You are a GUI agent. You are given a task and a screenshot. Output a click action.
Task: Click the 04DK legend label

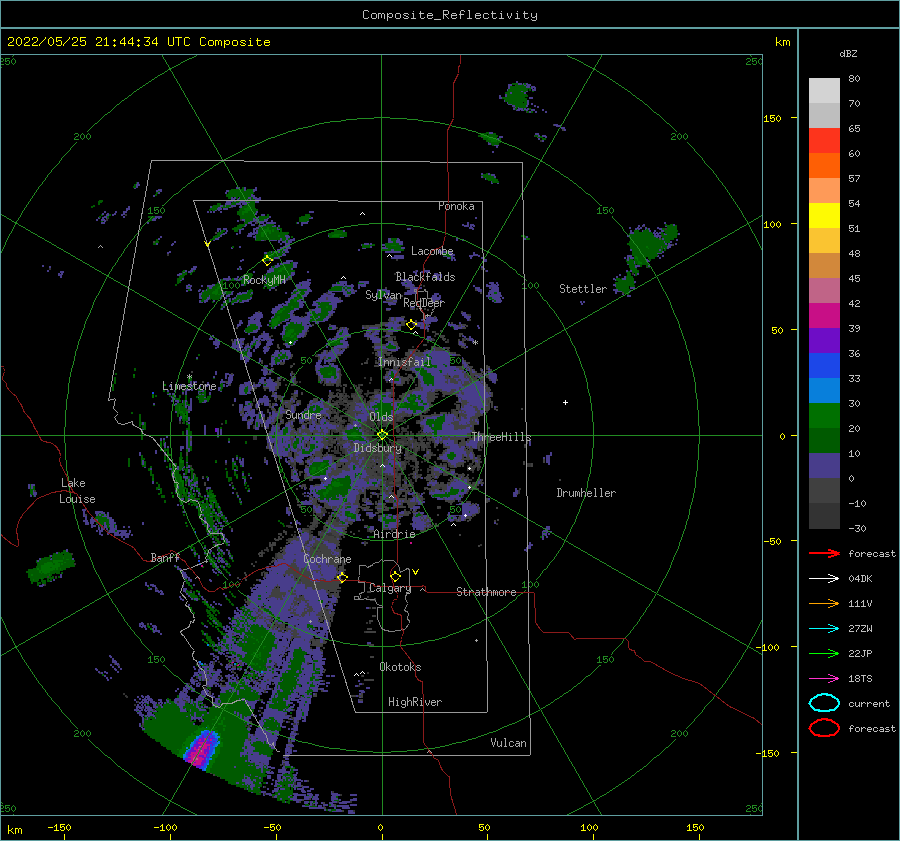point(860,578)
